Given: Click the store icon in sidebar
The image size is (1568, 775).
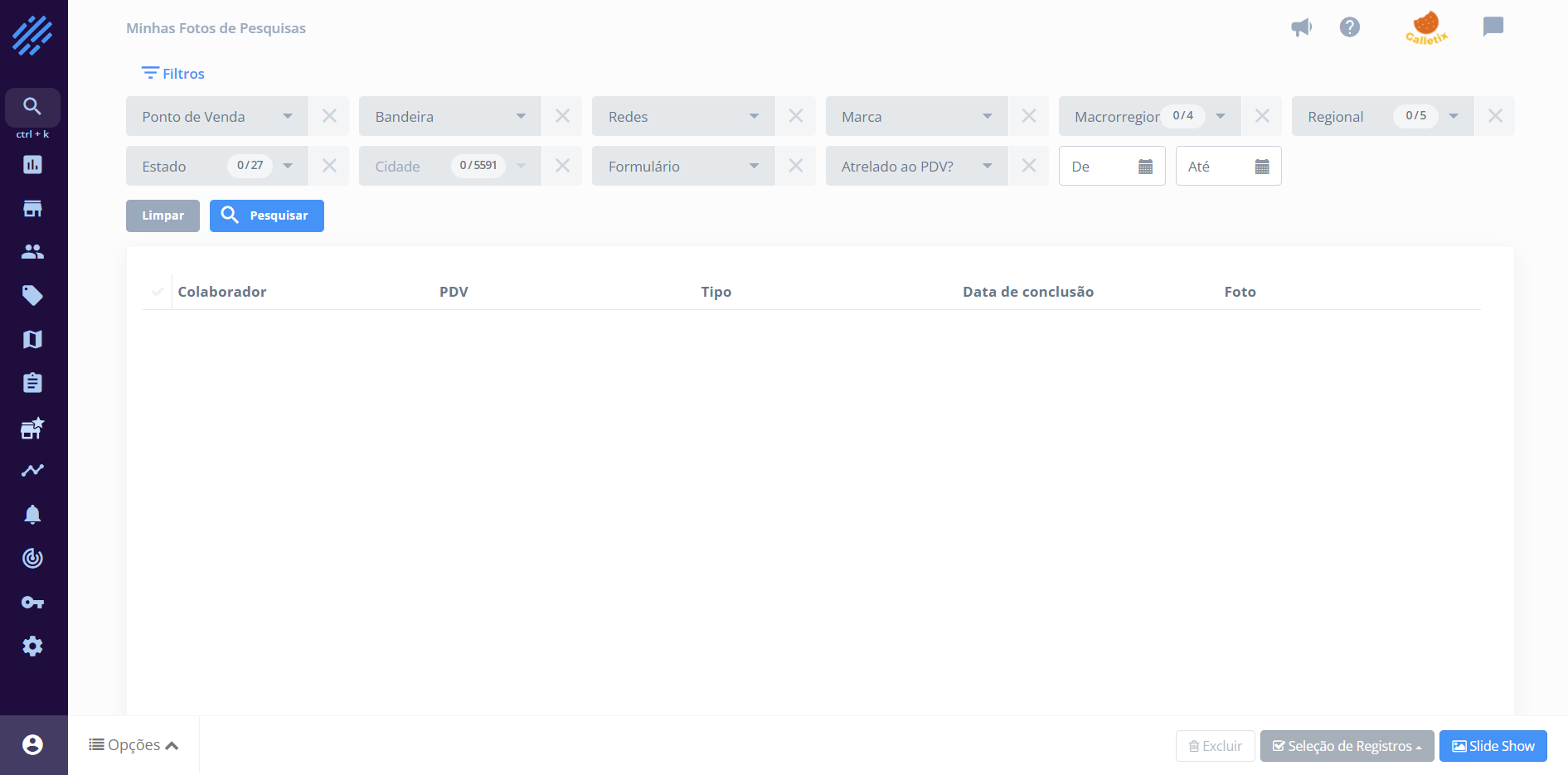Looking at the screenshot, I should [32, 209].
